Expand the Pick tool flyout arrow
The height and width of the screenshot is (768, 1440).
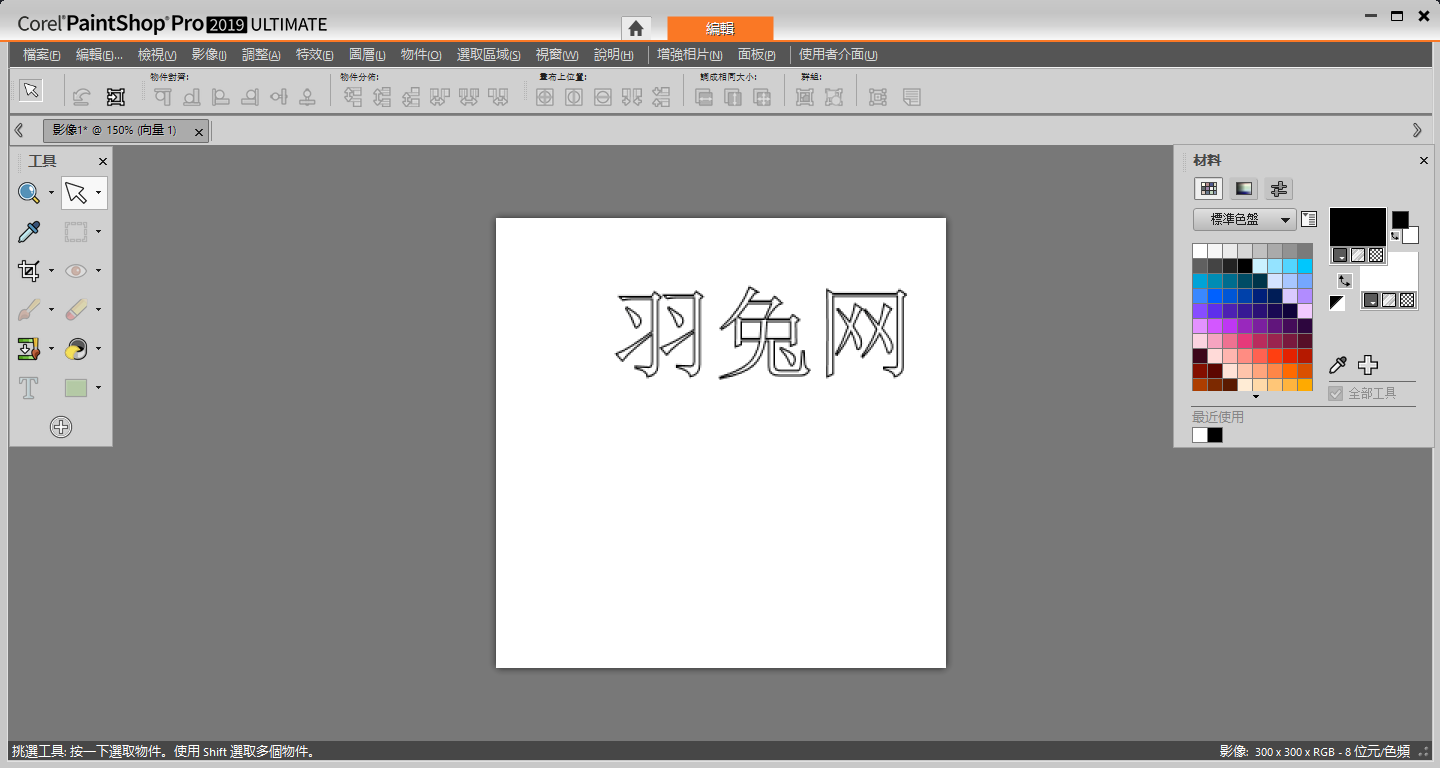coord(98,193)
